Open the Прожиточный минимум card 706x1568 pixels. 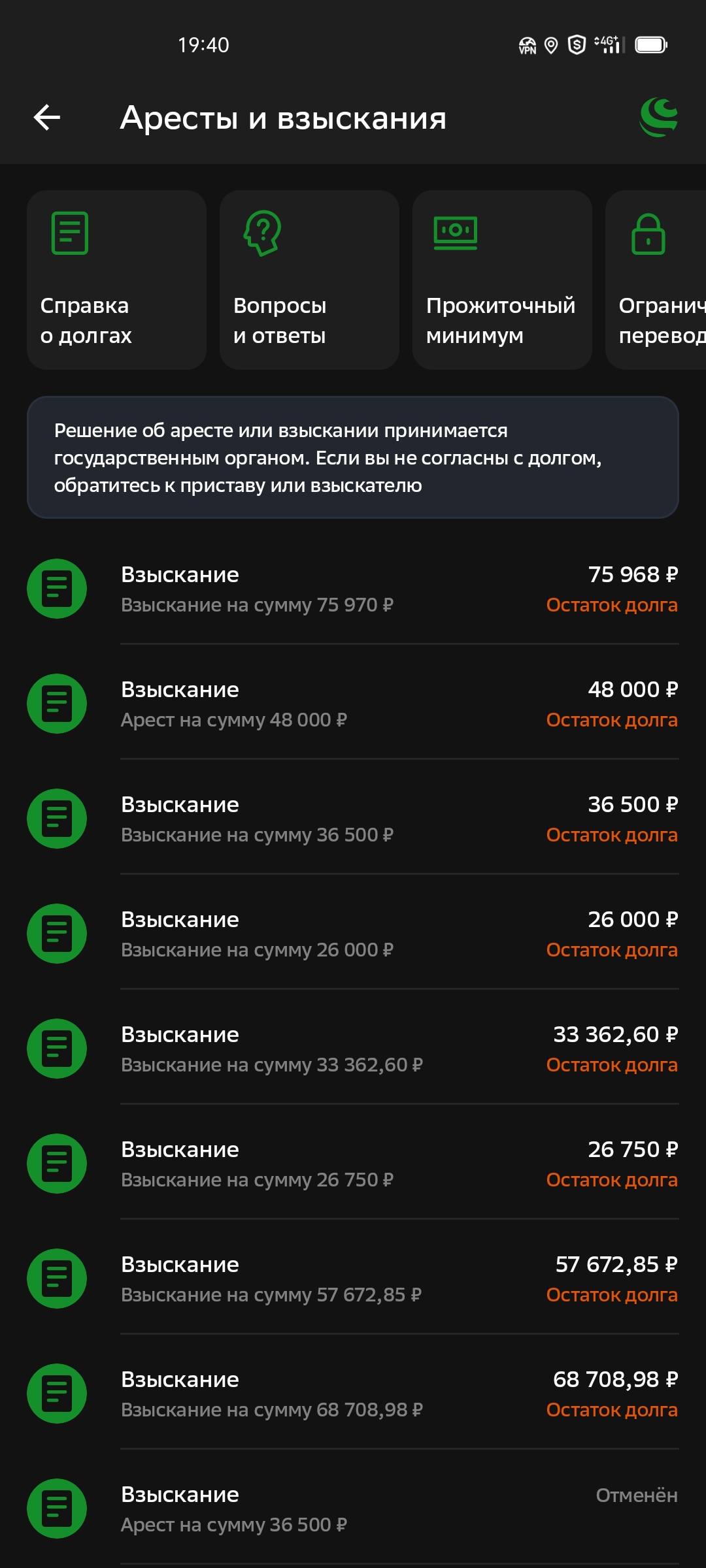pos(502,280)
